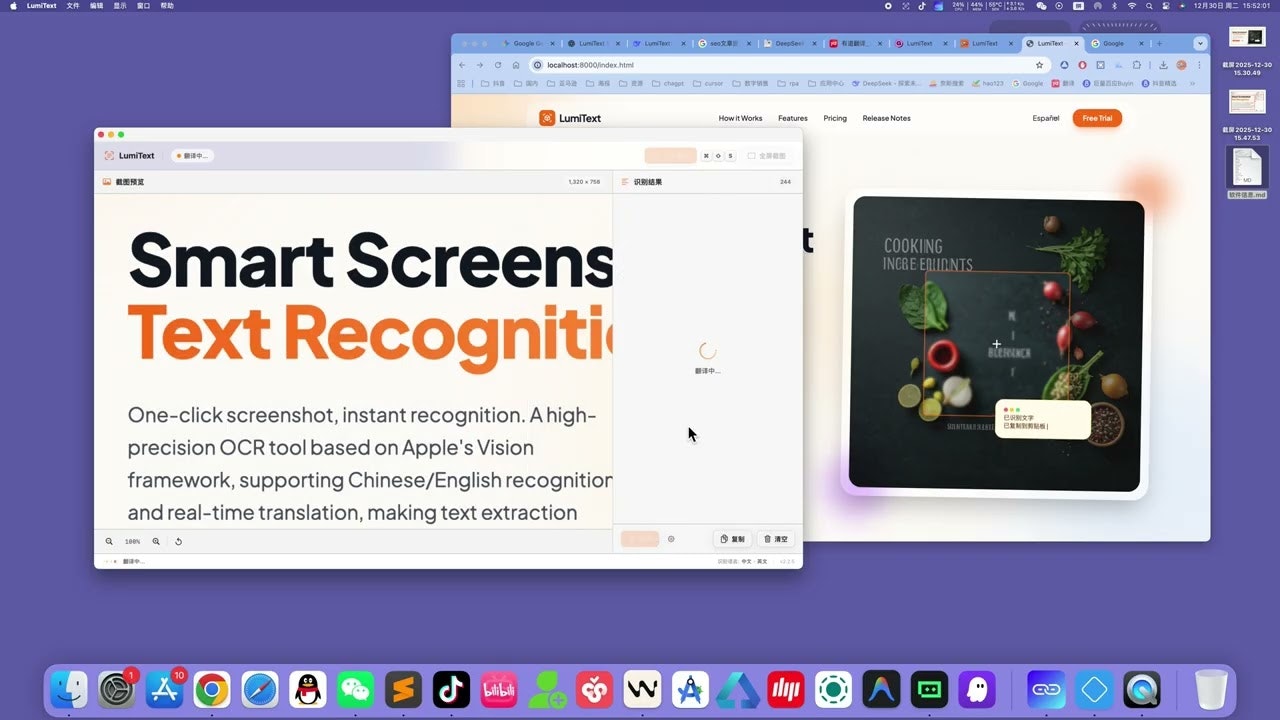Click the 截图预览 panel picture icon

107,182
